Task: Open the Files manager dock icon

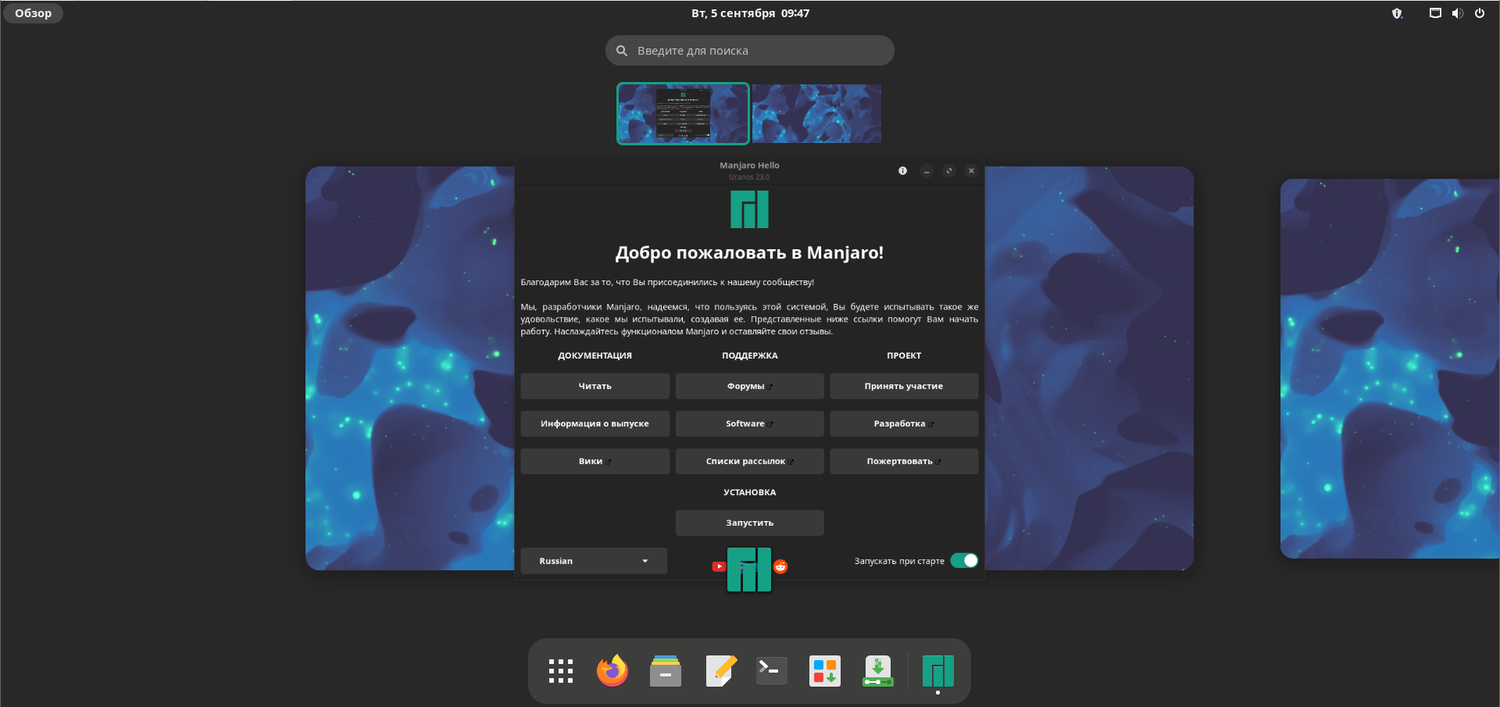Action: (x=666, y=671)
